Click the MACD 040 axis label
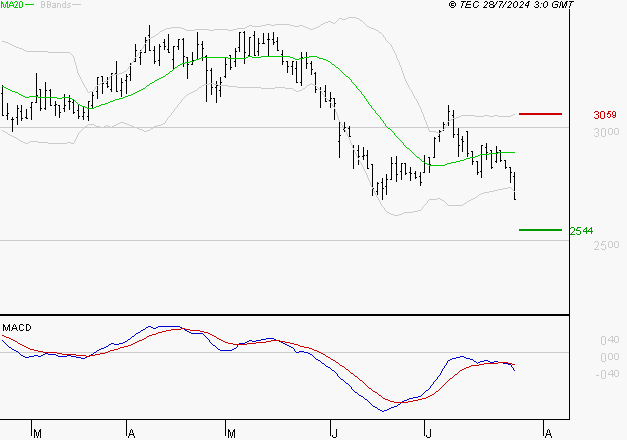The width and height of the screenshot is (627, 440). 610,340
